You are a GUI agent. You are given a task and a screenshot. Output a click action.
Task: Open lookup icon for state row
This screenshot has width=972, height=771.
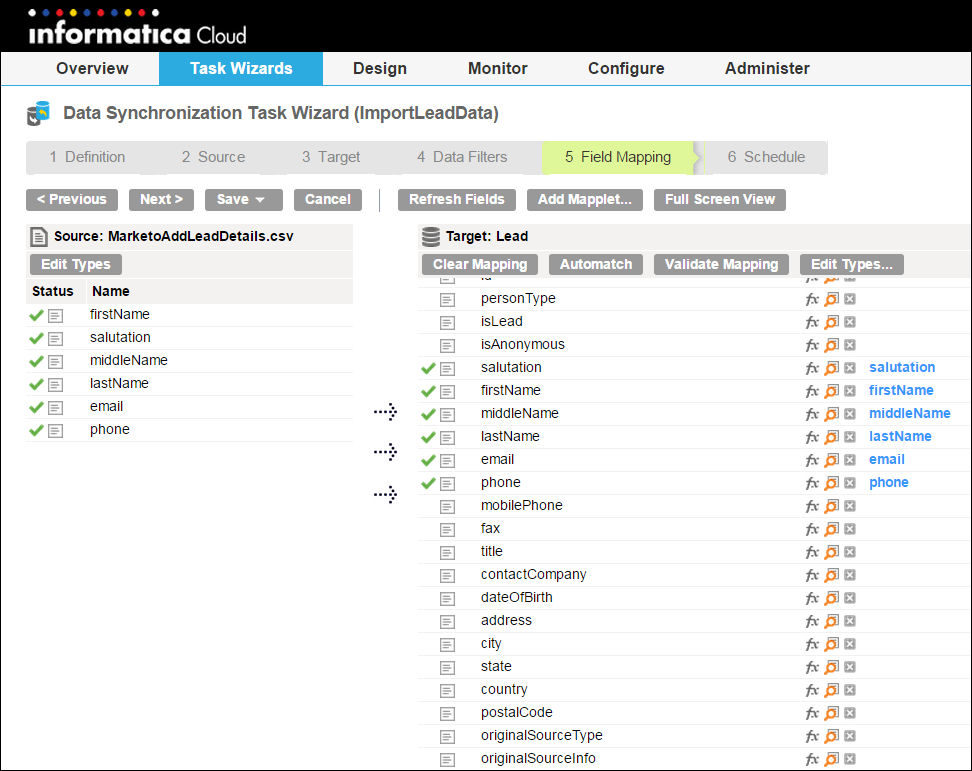[831, 667]
